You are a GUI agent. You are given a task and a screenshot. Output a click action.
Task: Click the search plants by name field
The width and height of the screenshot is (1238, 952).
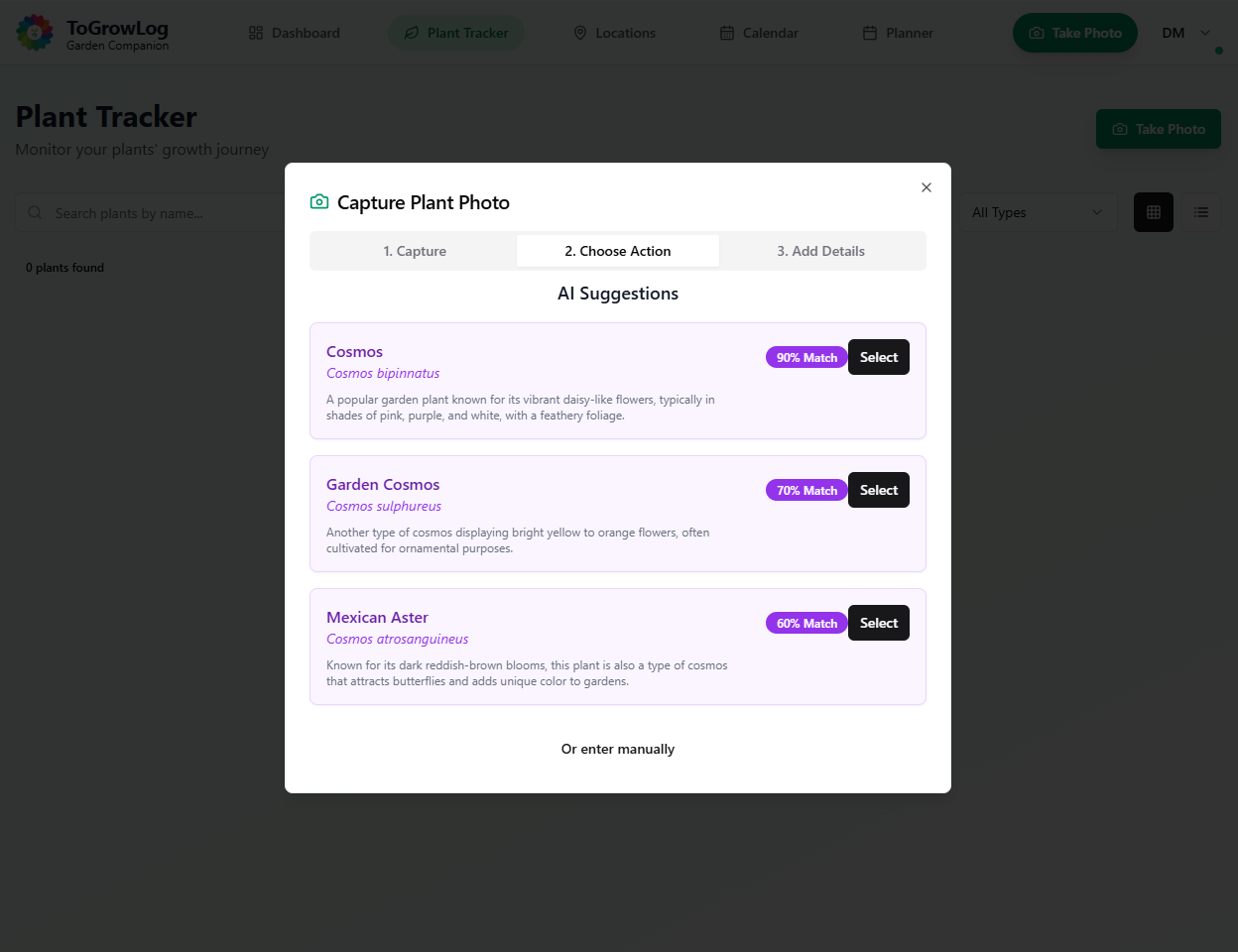tap(159, 213)
